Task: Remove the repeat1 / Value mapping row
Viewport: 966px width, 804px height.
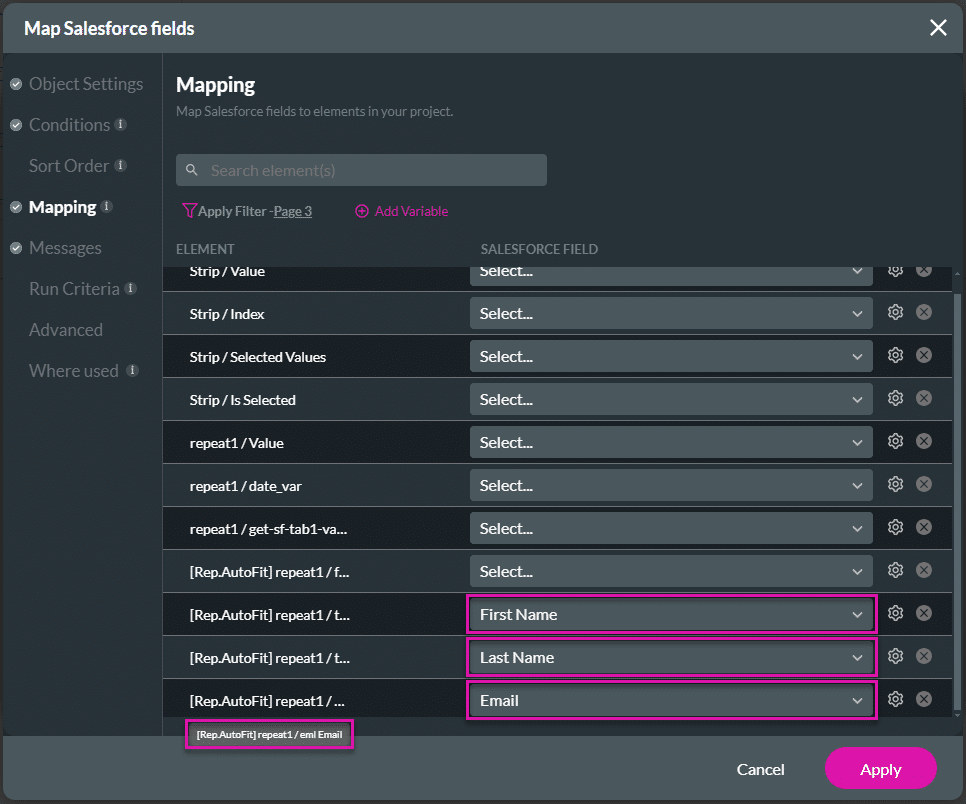Action: click(x=924, y=442)
